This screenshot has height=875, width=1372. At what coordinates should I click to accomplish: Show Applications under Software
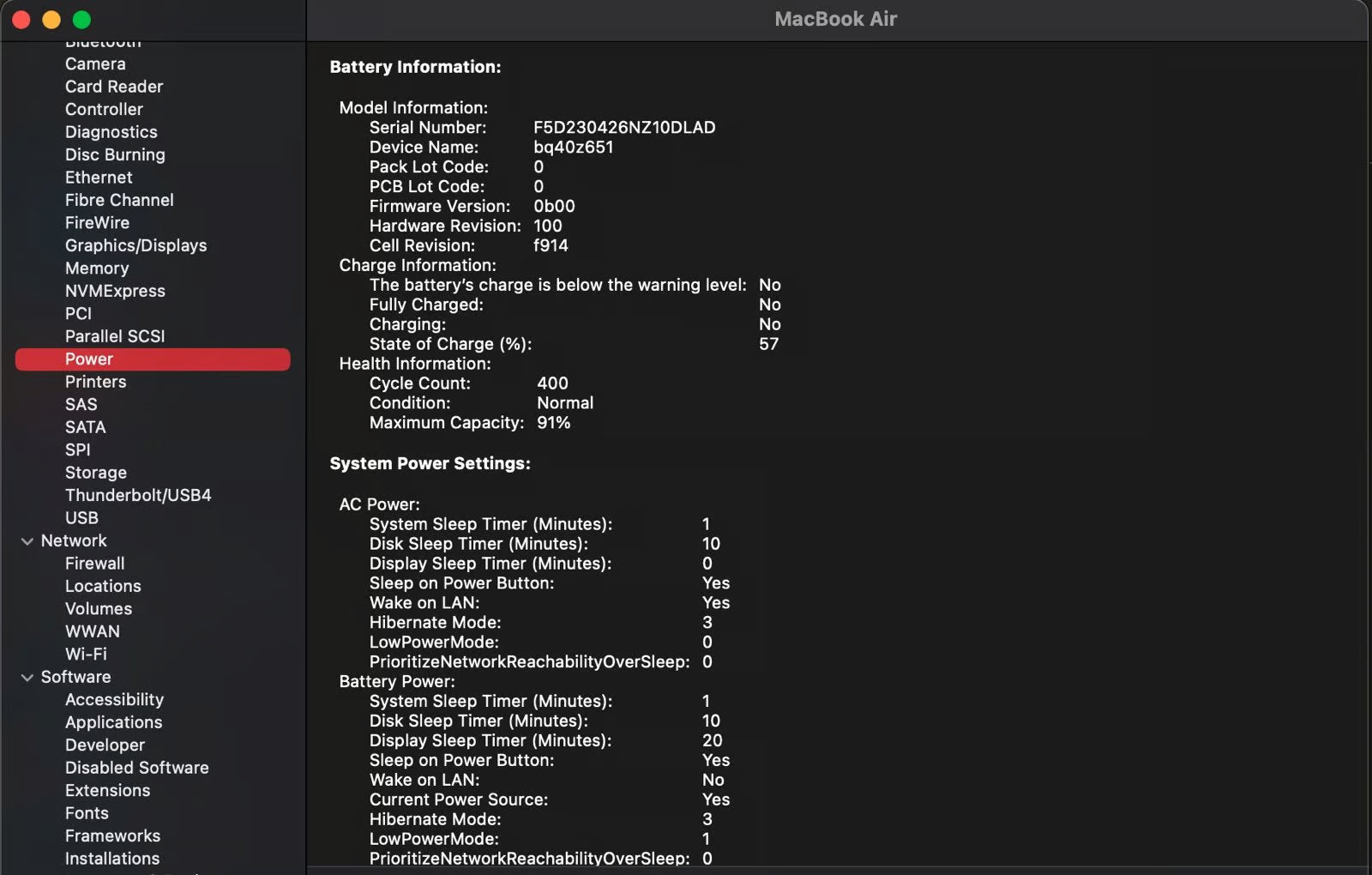point(113,722)
